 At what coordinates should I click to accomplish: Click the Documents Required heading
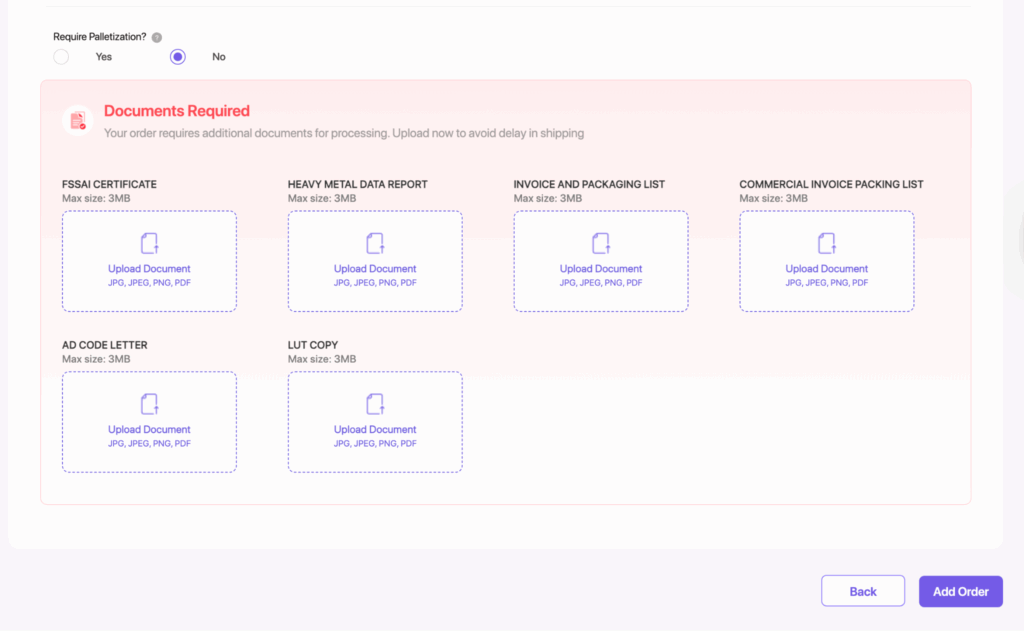point(177,111)
